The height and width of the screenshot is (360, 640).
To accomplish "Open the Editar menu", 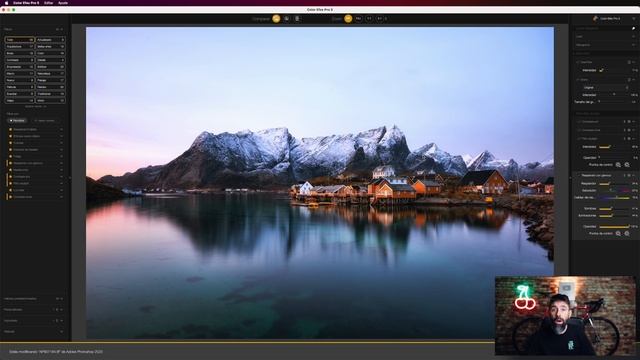I will pos(48,3).
